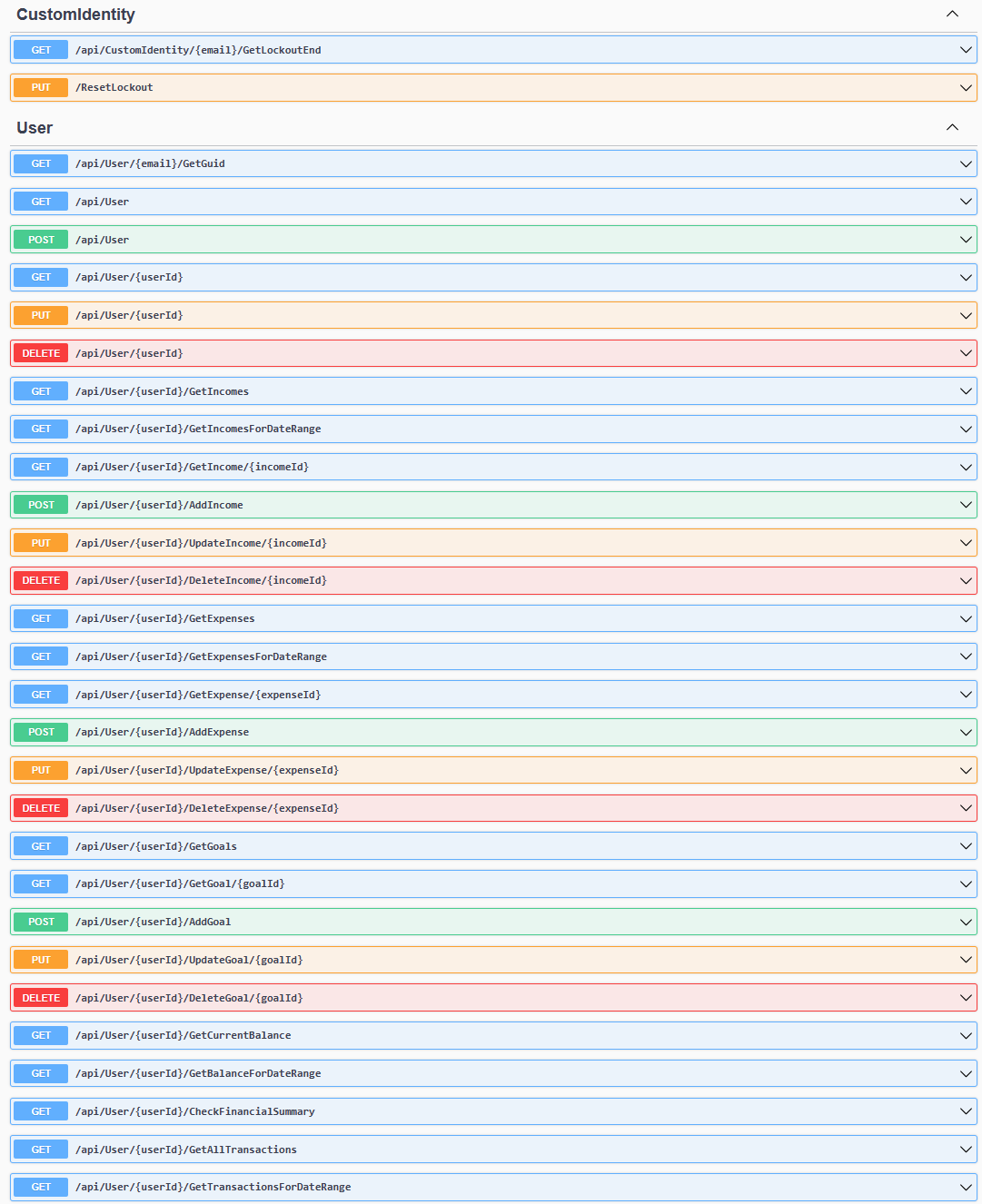Image resolution: width=982 pixels, height=1204 pixels.
Task: Click the chevron on the GetCurrentBalance row
Action: (x=966, y=1035)
